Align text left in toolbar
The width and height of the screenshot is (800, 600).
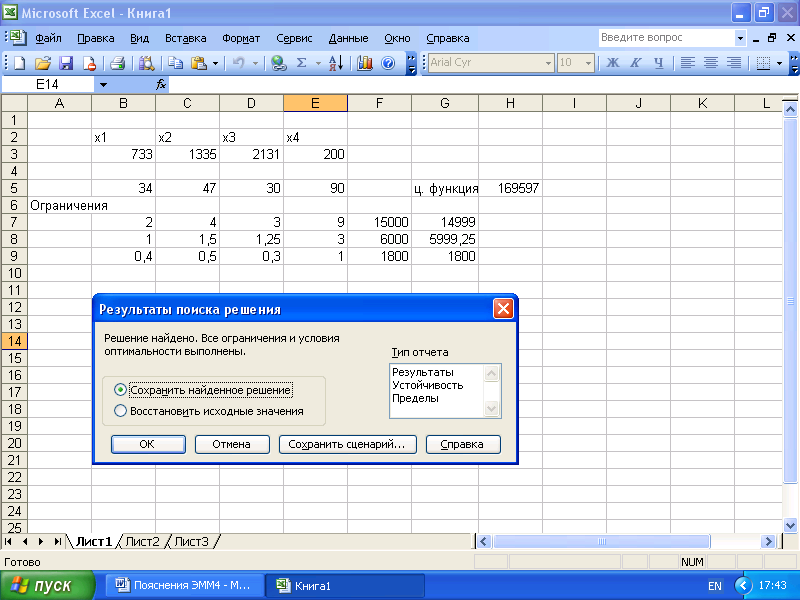point(688,63)
